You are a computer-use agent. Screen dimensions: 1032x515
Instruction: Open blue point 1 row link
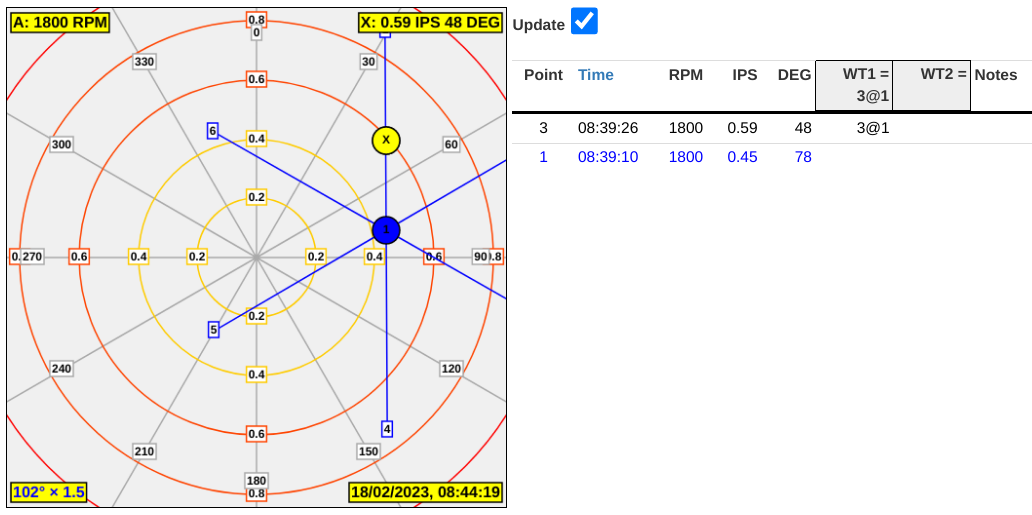tap(543, 157)
